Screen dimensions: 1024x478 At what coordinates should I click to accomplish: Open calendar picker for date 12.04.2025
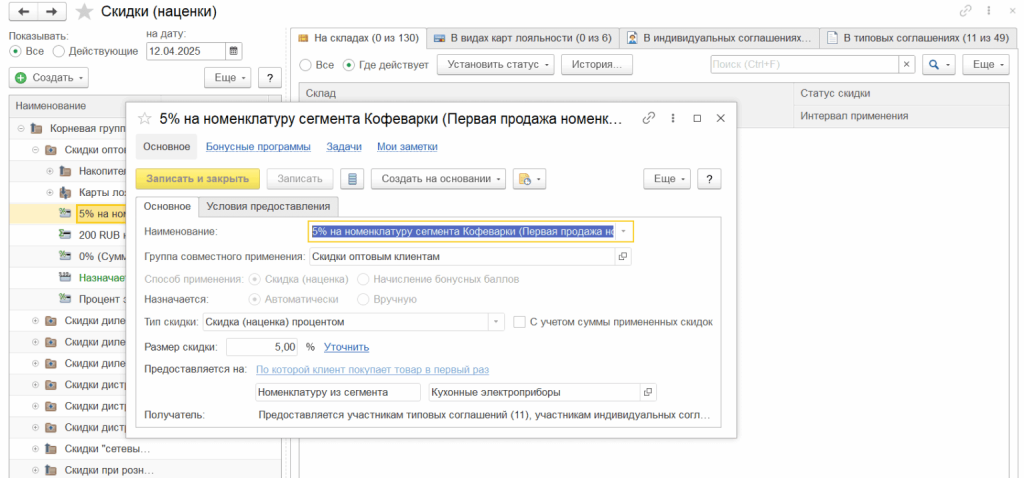coord(234,50)
